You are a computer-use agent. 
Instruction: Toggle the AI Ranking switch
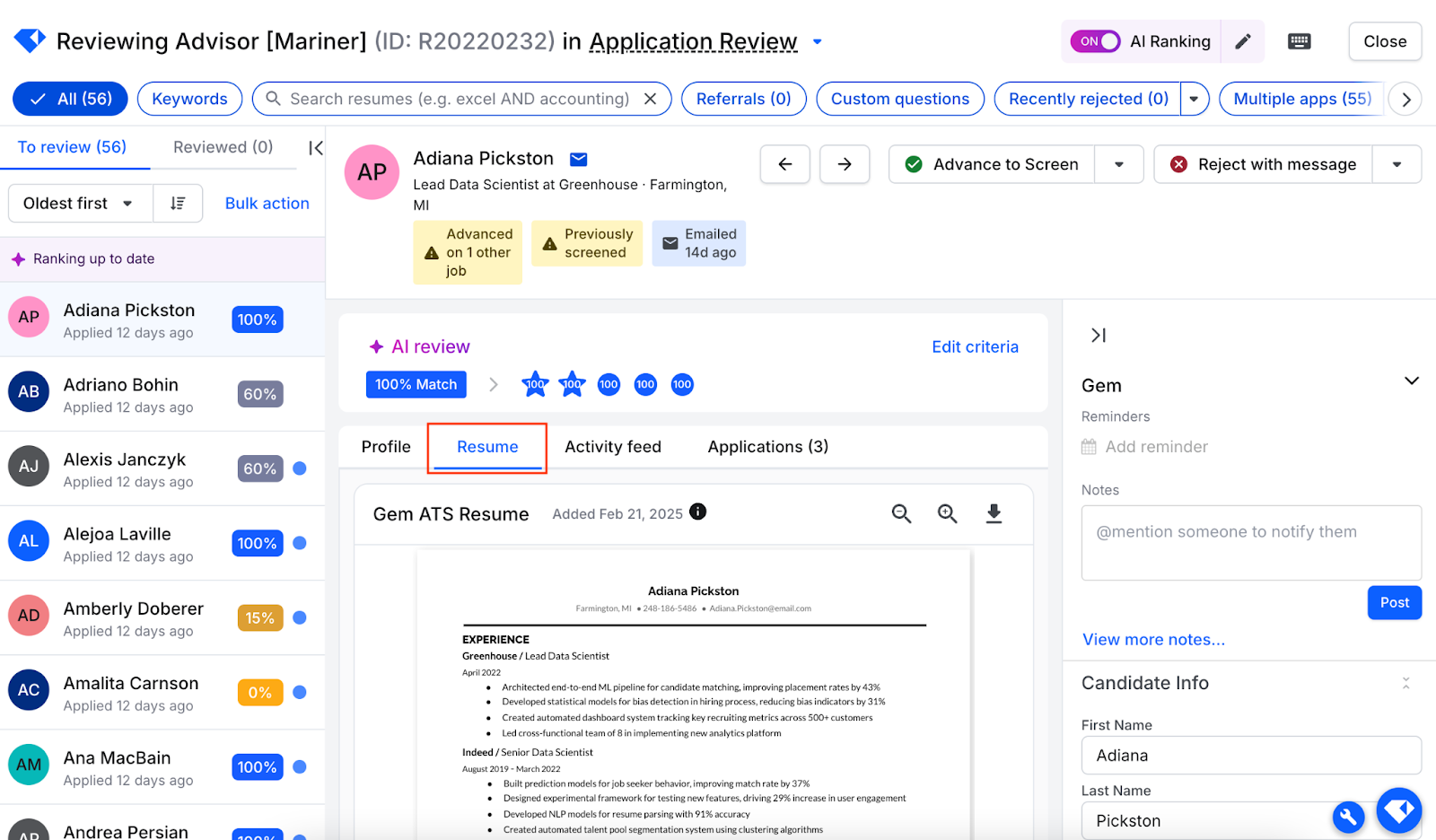(1095, 41)
